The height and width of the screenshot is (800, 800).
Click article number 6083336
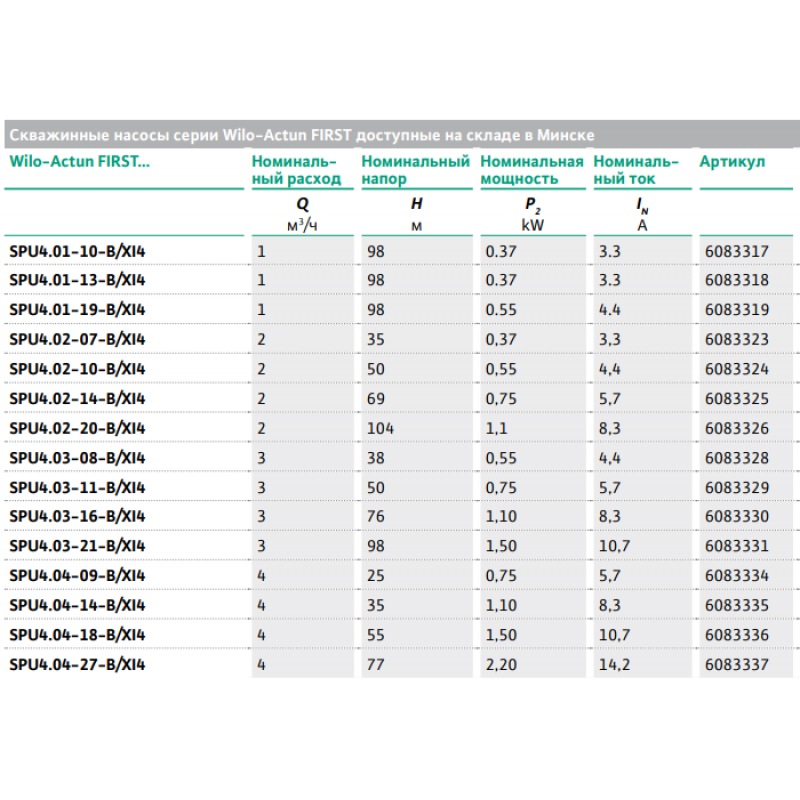pyautogui.click(x=737, y=635)
